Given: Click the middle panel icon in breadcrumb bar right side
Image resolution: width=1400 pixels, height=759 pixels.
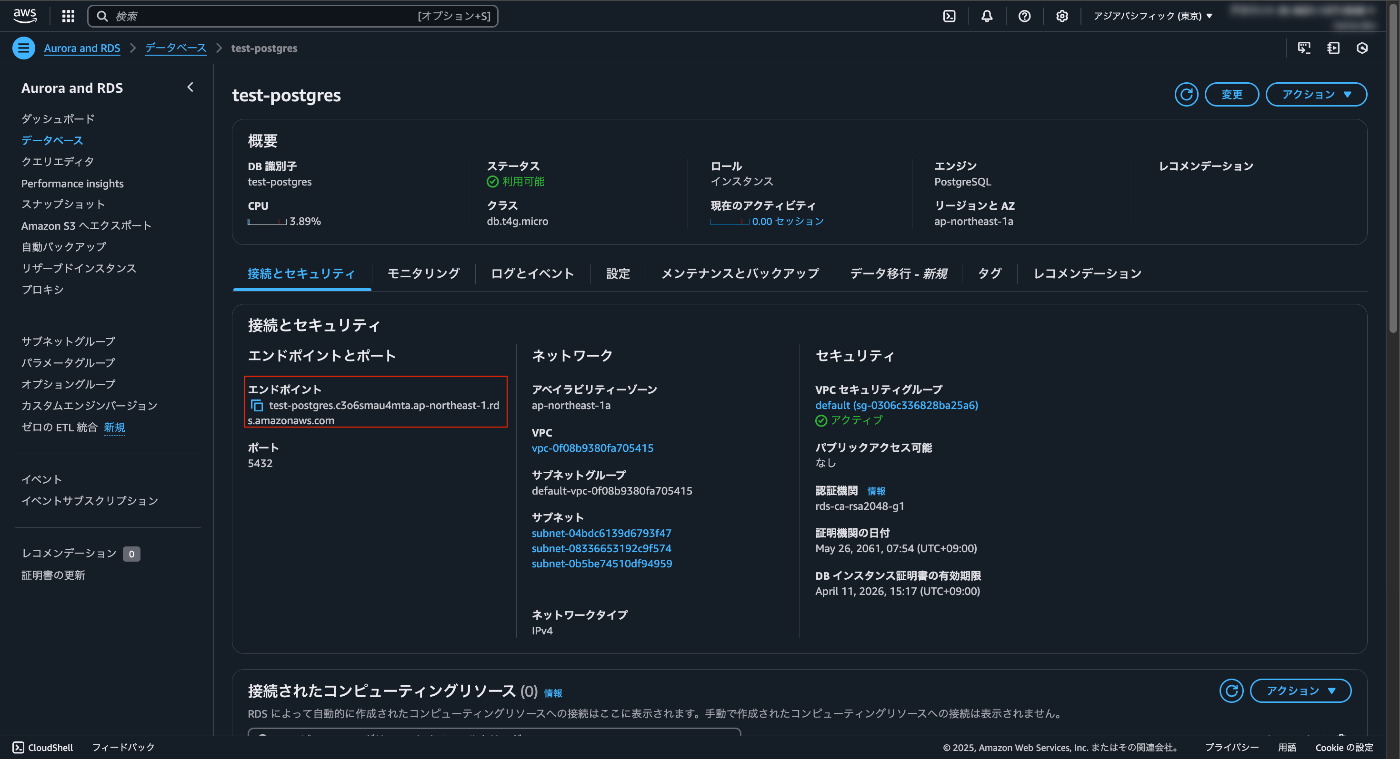Looking at the screenshot, I should click(x=1333, y=48).
